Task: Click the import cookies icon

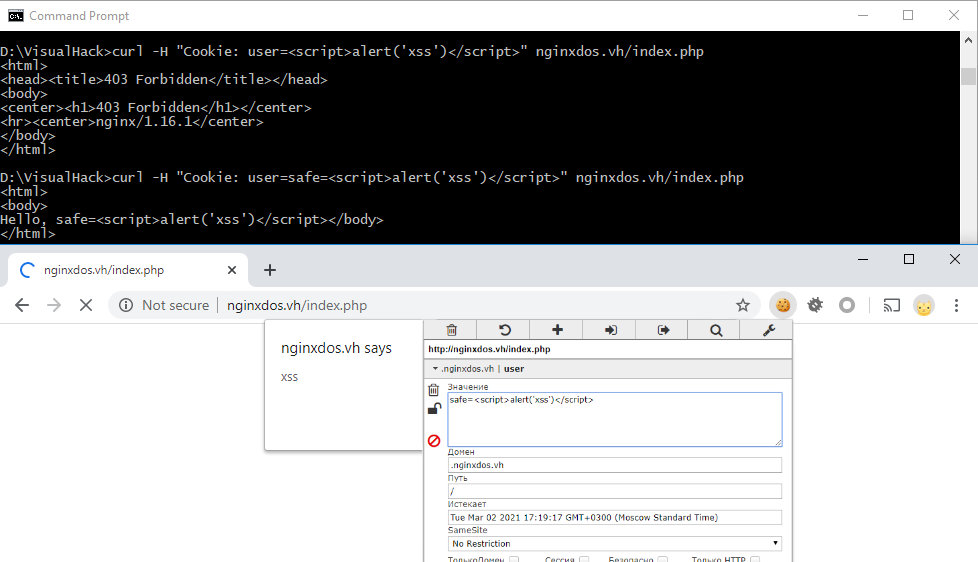Action: 610,330
